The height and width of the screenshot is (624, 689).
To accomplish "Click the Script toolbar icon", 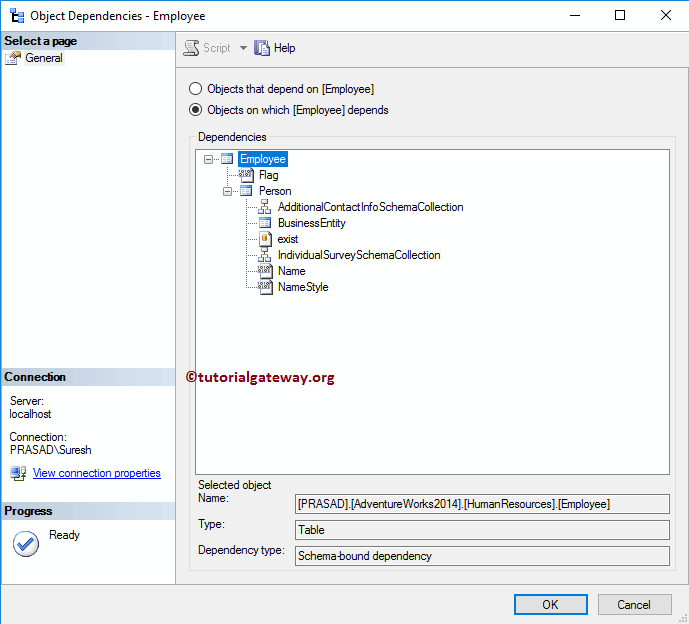I will coord(191,47).
